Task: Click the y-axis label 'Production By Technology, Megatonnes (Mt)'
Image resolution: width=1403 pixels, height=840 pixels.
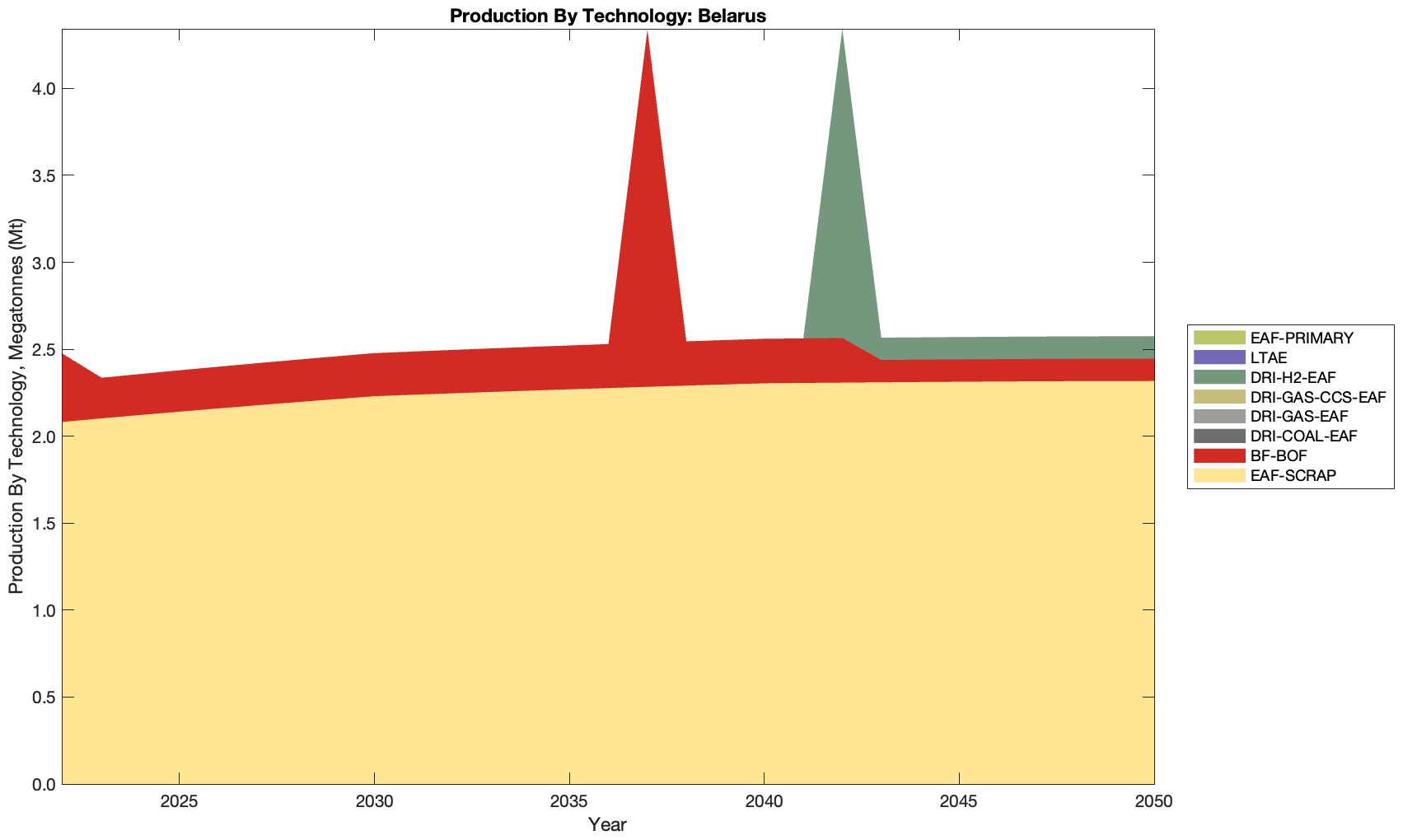Action: coord(16,406)
